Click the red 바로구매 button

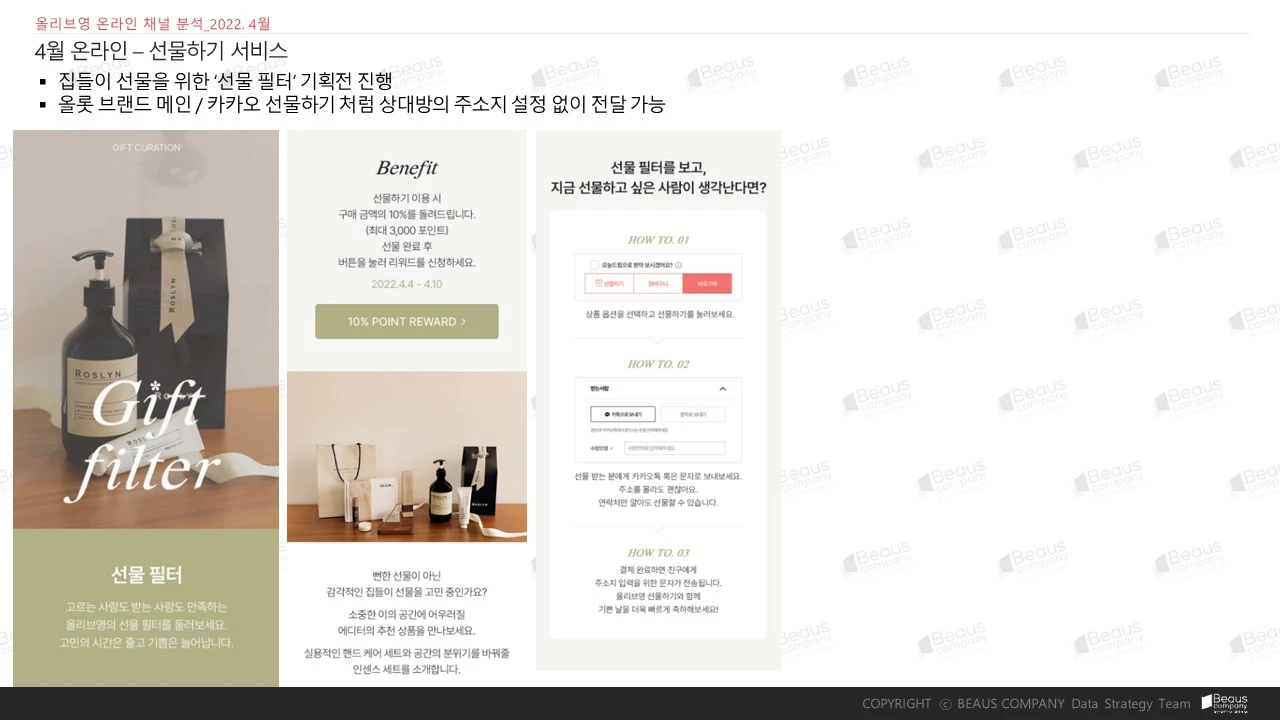point(707,284)
